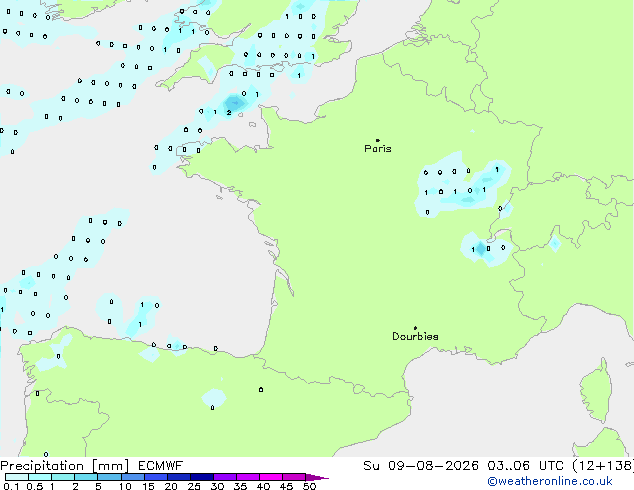Click the Dourbies location label
The image size is (634, 490).
coord(415,336)
